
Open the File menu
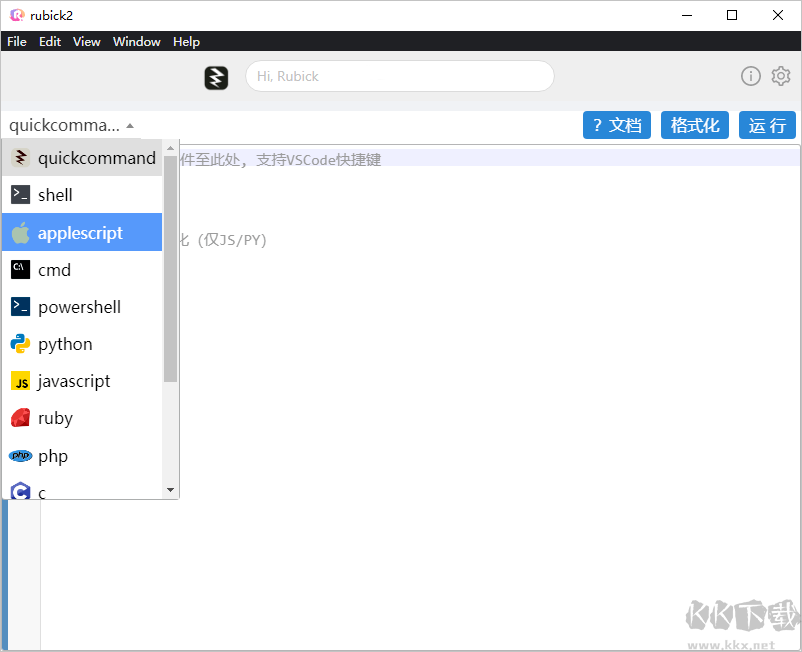17,42
